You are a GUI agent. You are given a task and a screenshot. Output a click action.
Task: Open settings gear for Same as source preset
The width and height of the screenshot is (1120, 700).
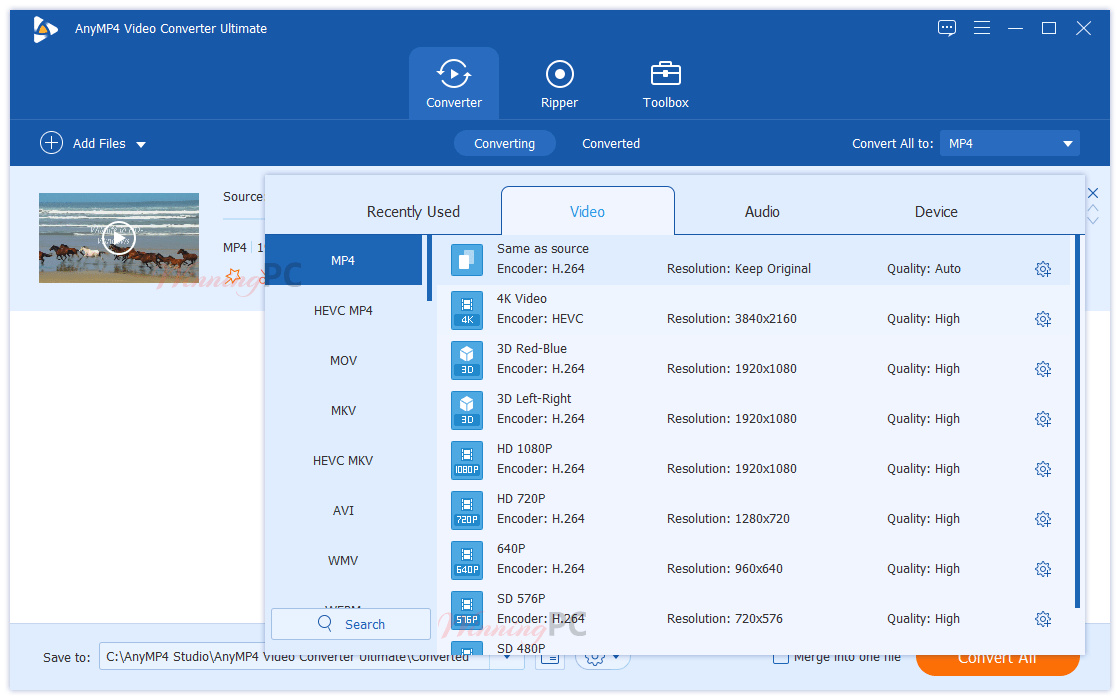pos(1043,268)
